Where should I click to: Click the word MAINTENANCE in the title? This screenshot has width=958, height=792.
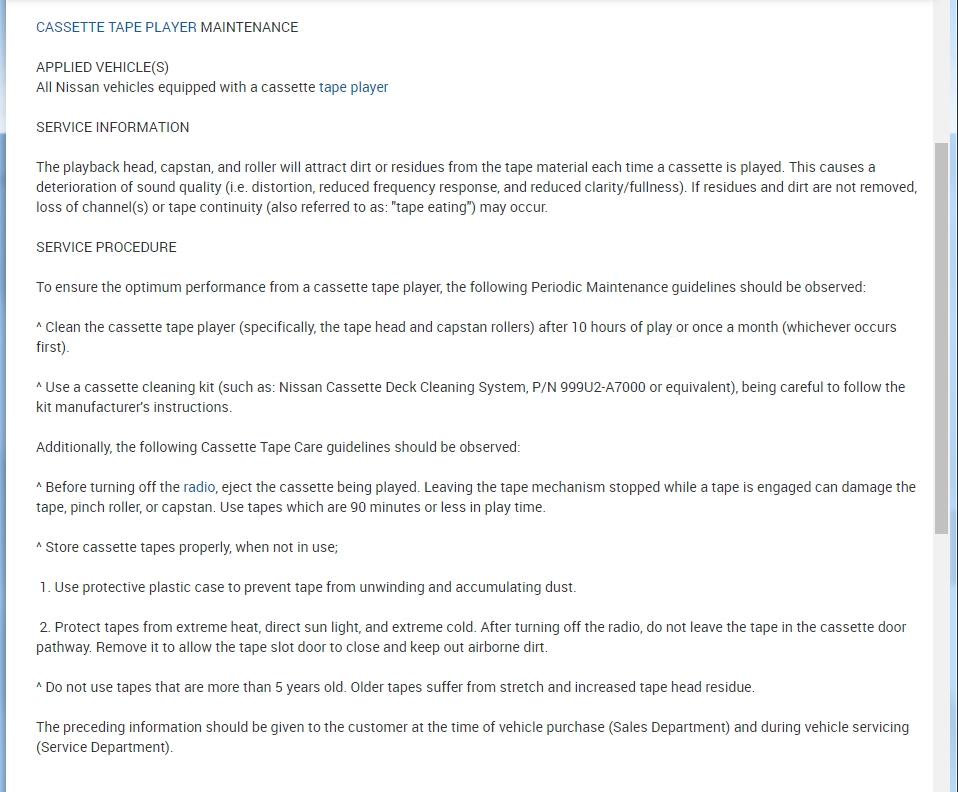coord(249,27)
